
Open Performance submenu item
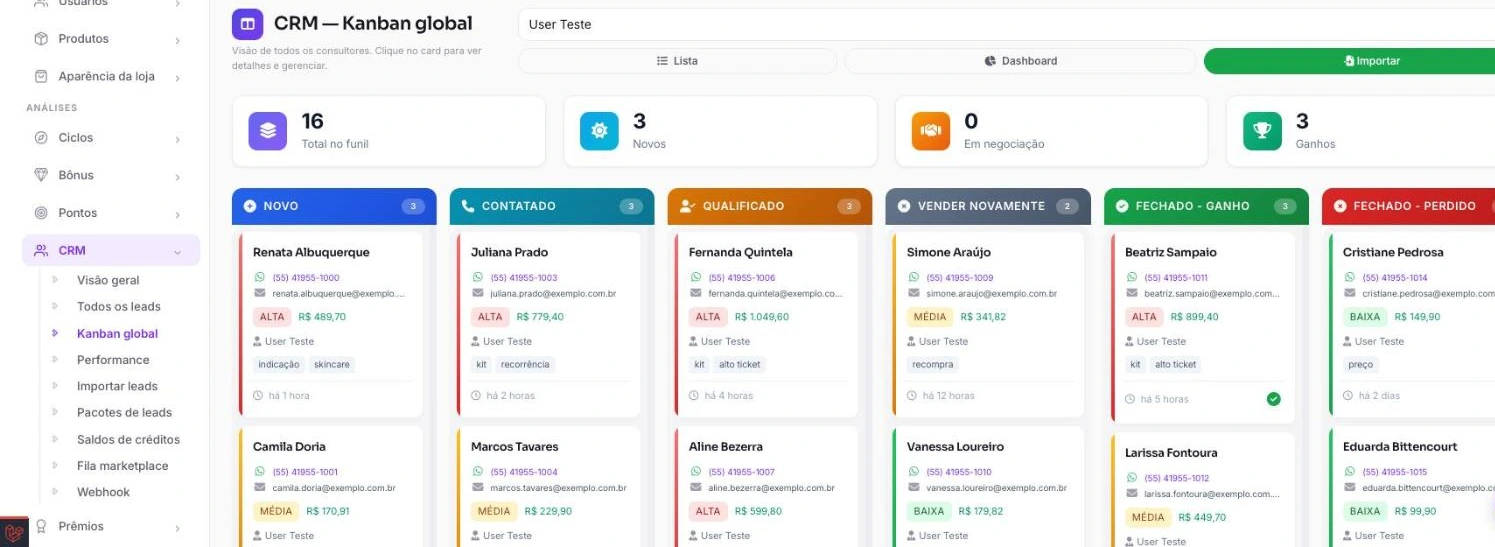113,360
